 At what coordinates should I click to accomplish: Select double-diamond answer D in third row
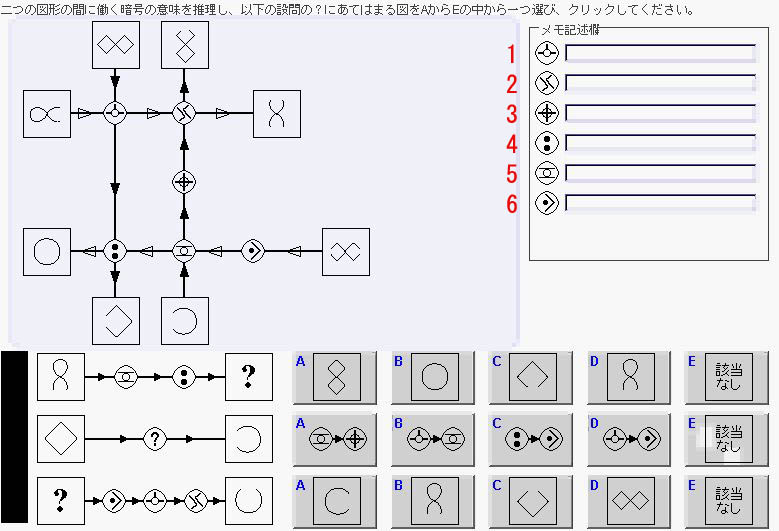coord(630,501)
